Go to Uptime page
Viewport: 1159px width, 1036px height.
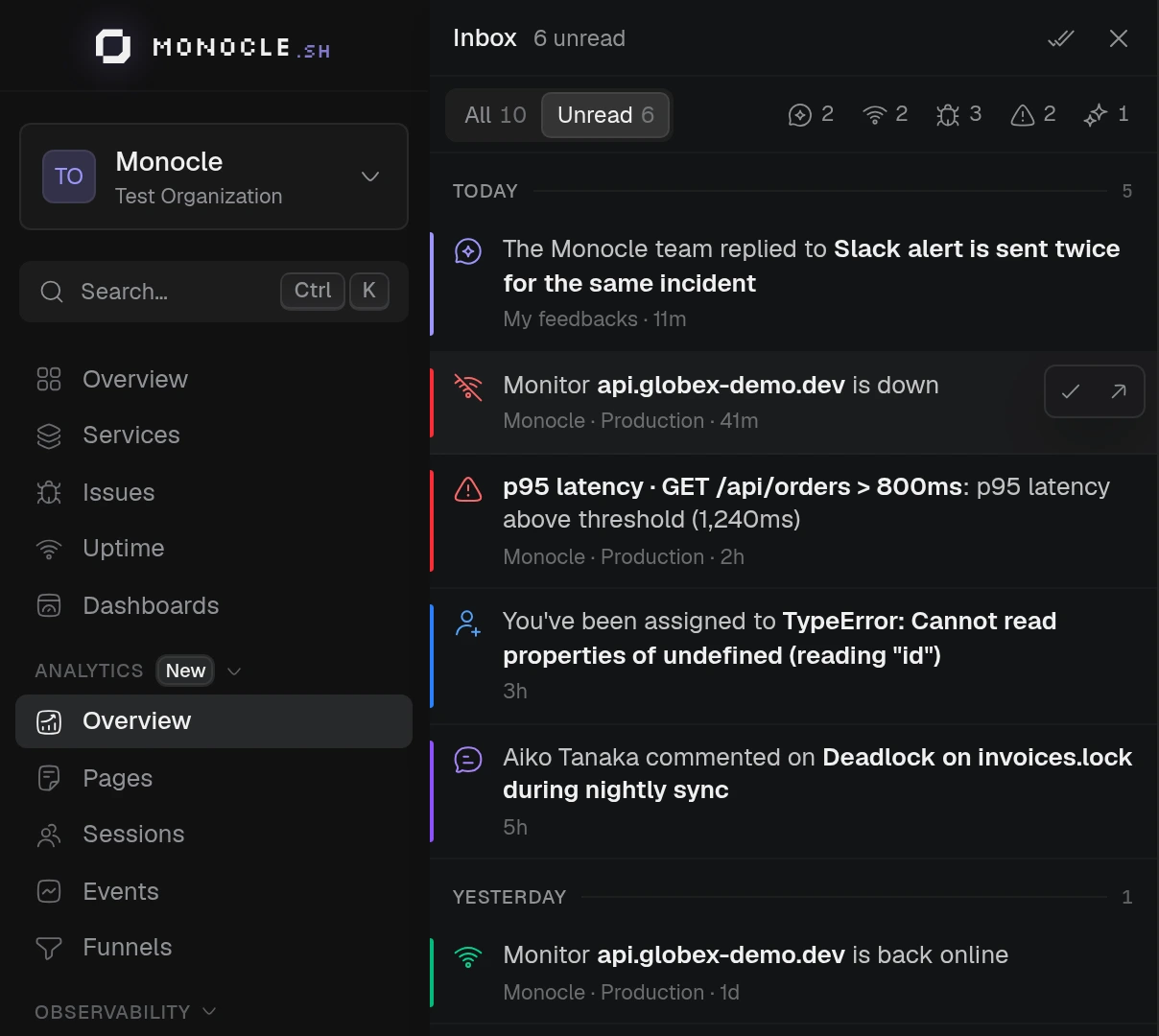214,549
